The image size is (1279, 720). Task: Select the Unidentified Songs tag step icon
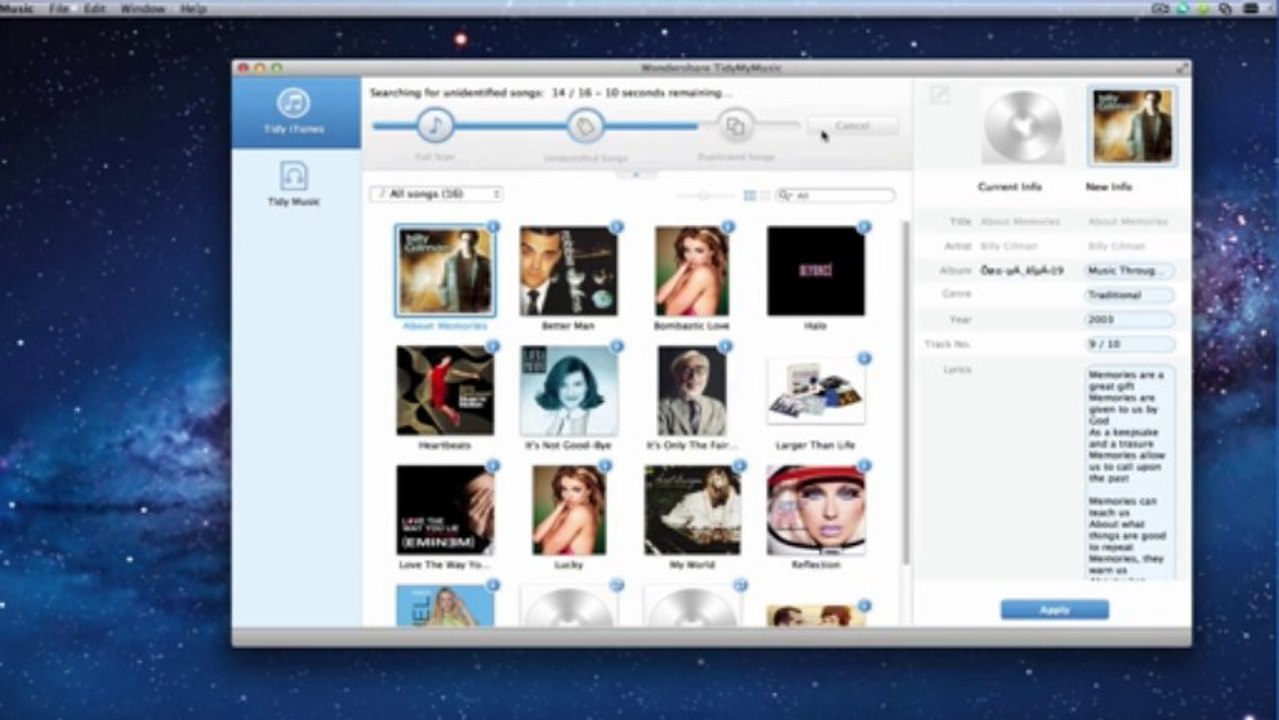[x=586, y=125]
